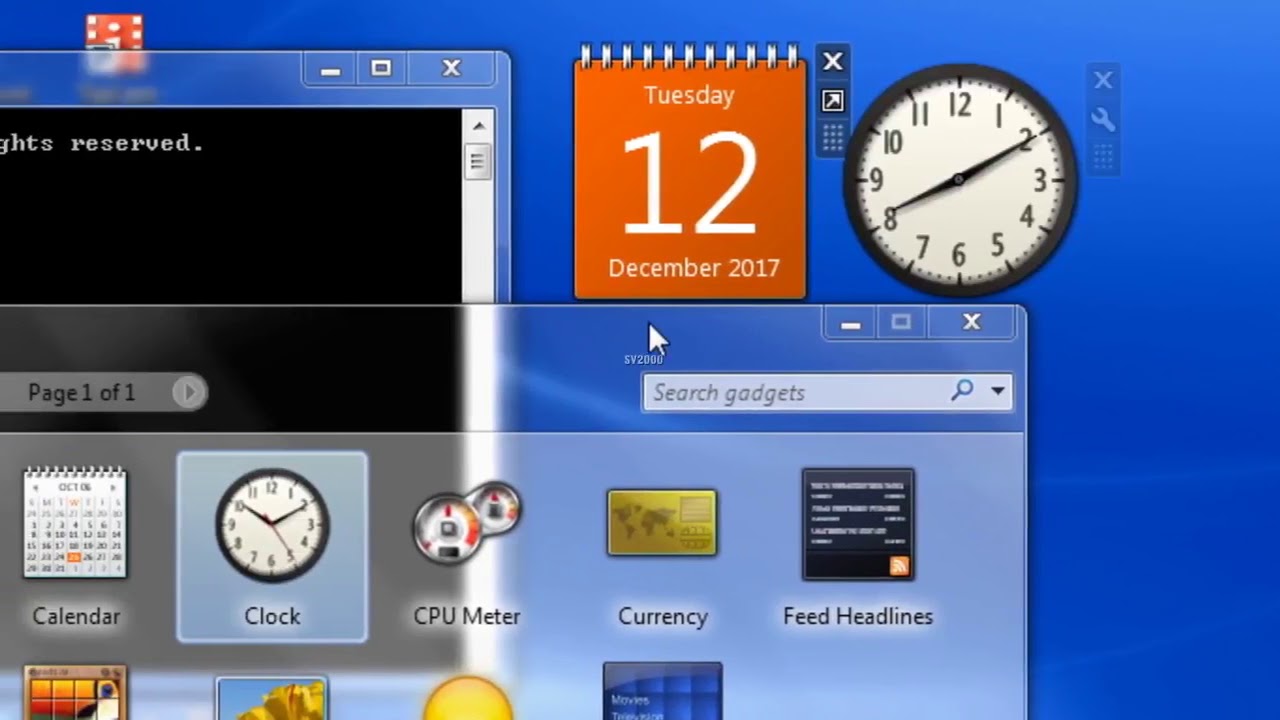Enlarge the calendar gadget with arrow icon
This screenshot has width=1280, height=720.
pyautogui.click(x=832, y=100)
